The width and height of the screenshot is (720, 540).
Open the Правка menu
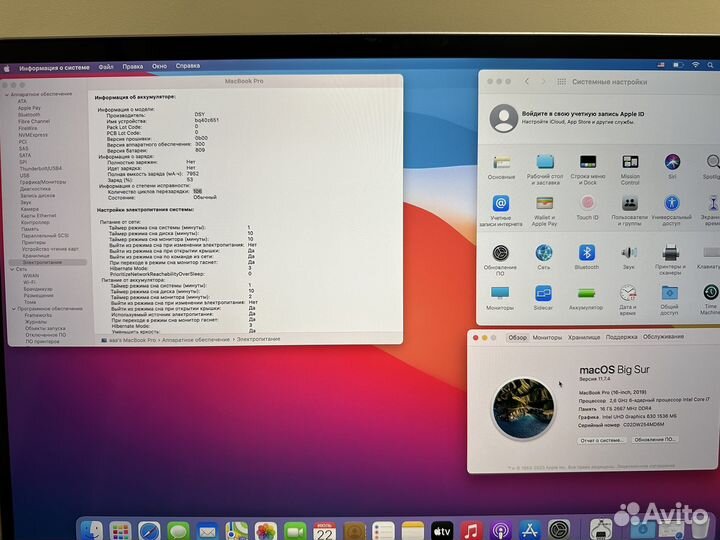[132, 67]
